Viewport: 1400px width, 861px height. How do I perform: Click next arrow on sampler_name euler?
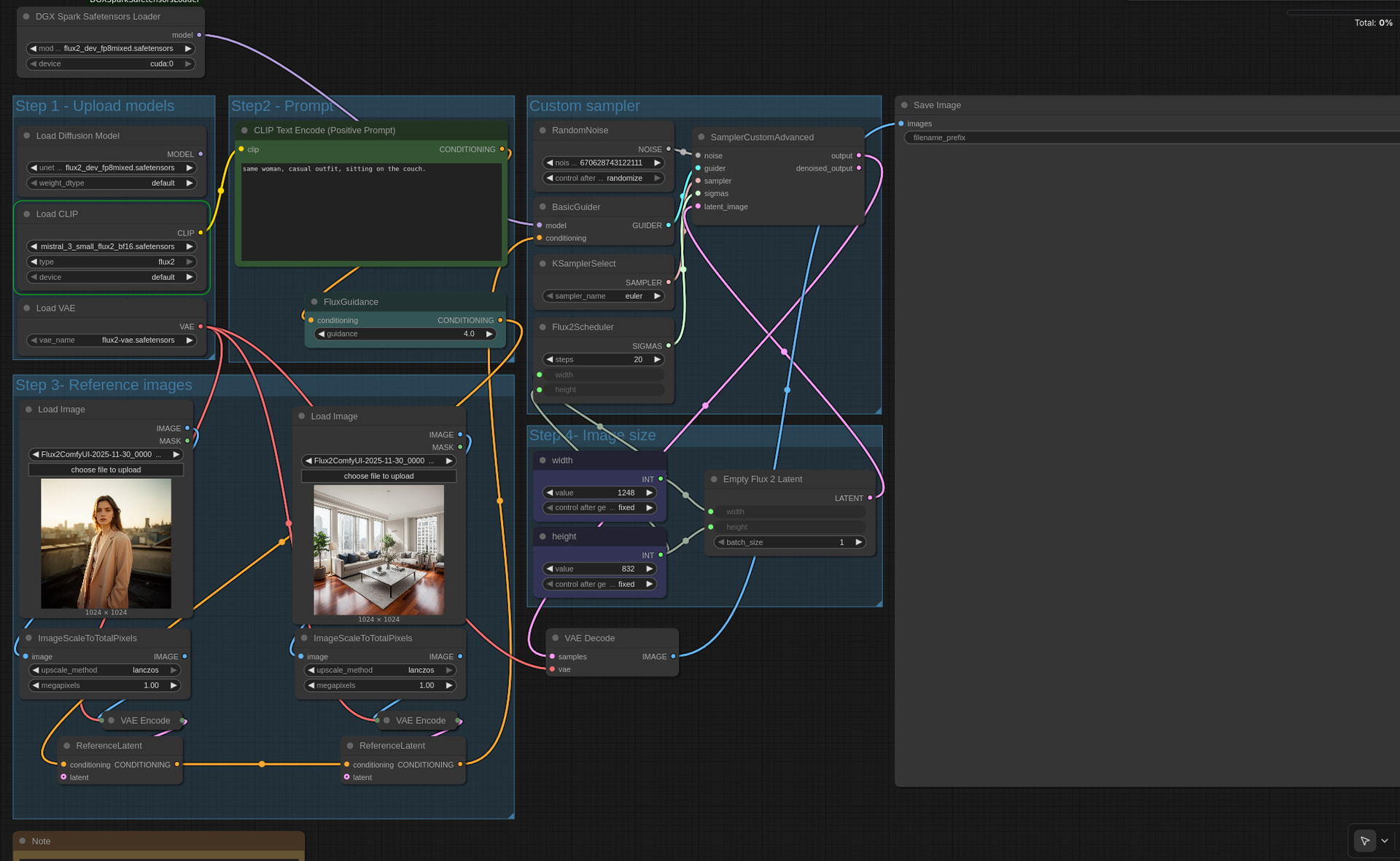click(657, 296)
